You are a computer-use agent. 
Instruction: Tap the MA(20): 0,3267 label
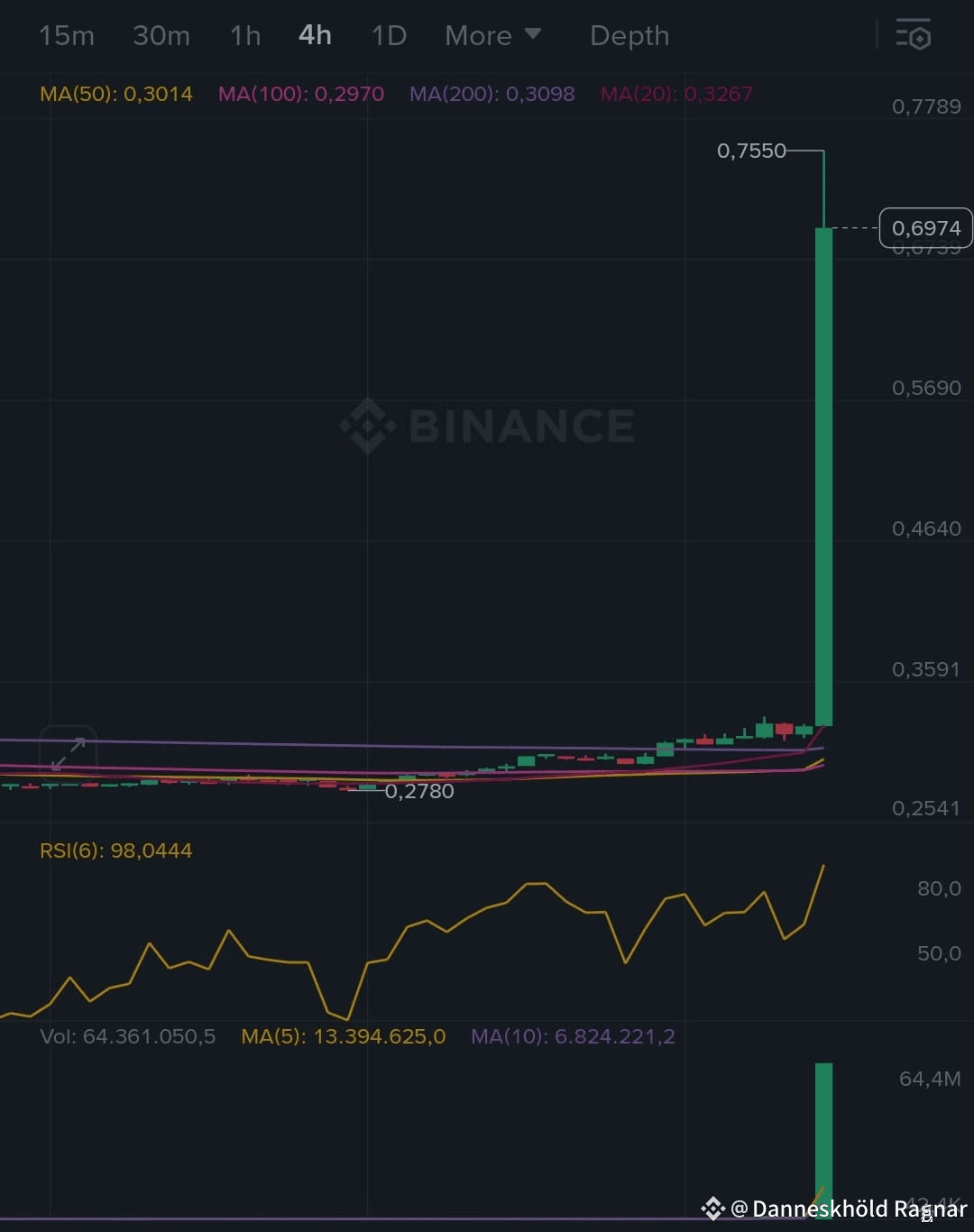coord(677,93)
